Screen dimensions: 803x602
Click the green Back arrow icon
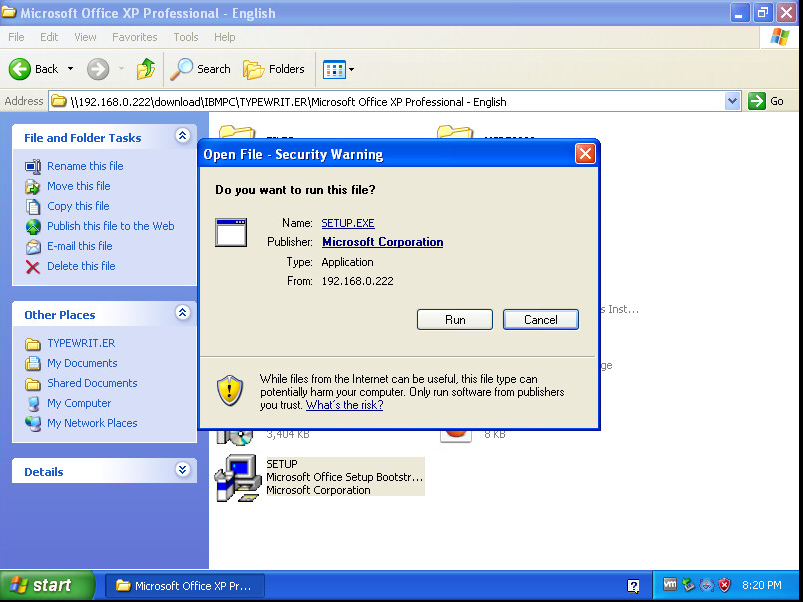coord(19,69)
